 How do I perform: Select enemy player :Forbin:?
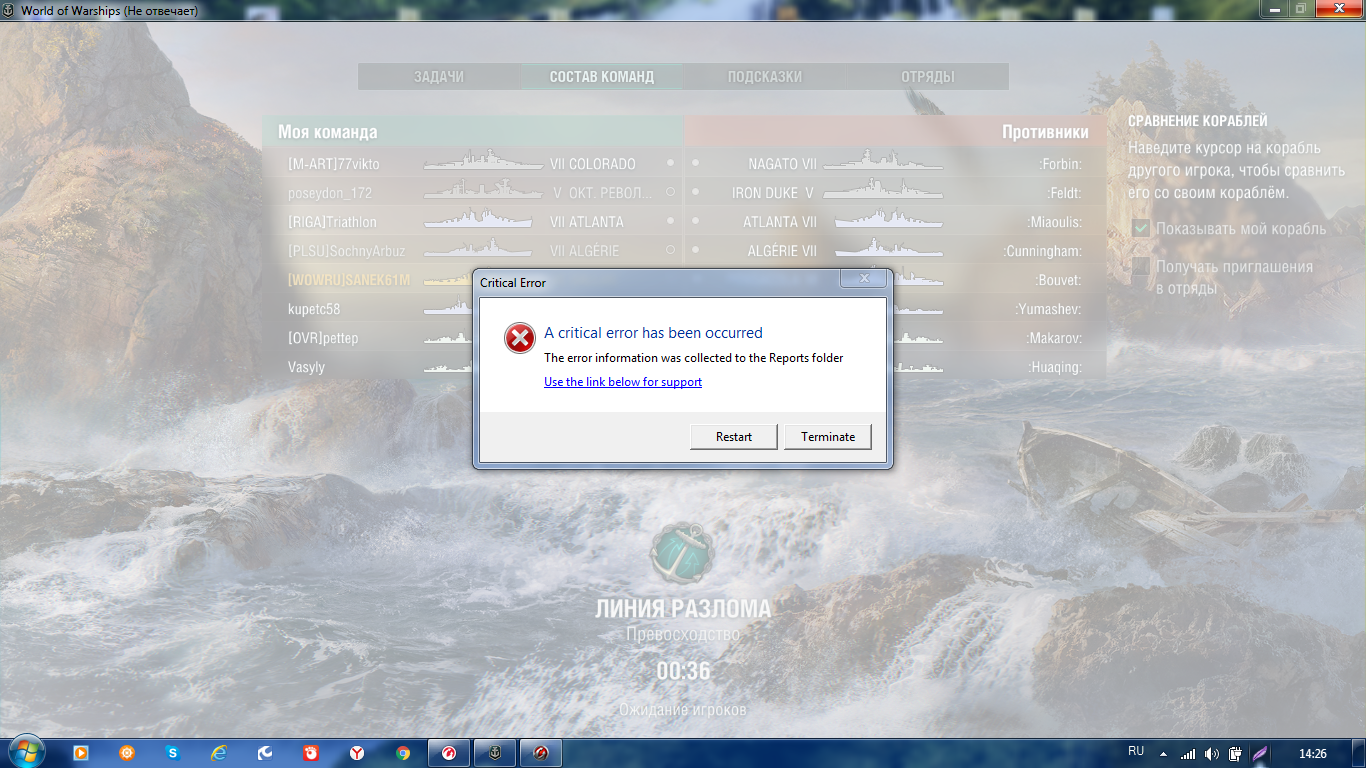pyautogui.click(x=1060, y=164)
